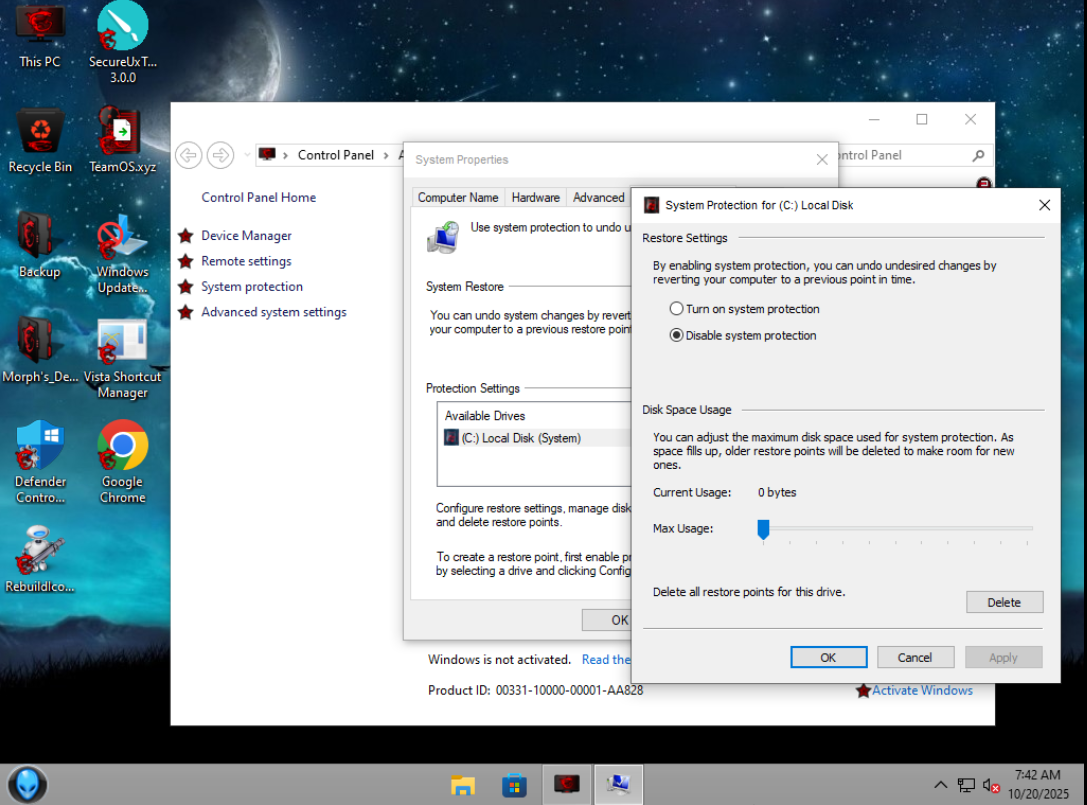Switch to the Computer Name tab
This screenshot has height=805, width=1087.
click(x=458, y=197)
